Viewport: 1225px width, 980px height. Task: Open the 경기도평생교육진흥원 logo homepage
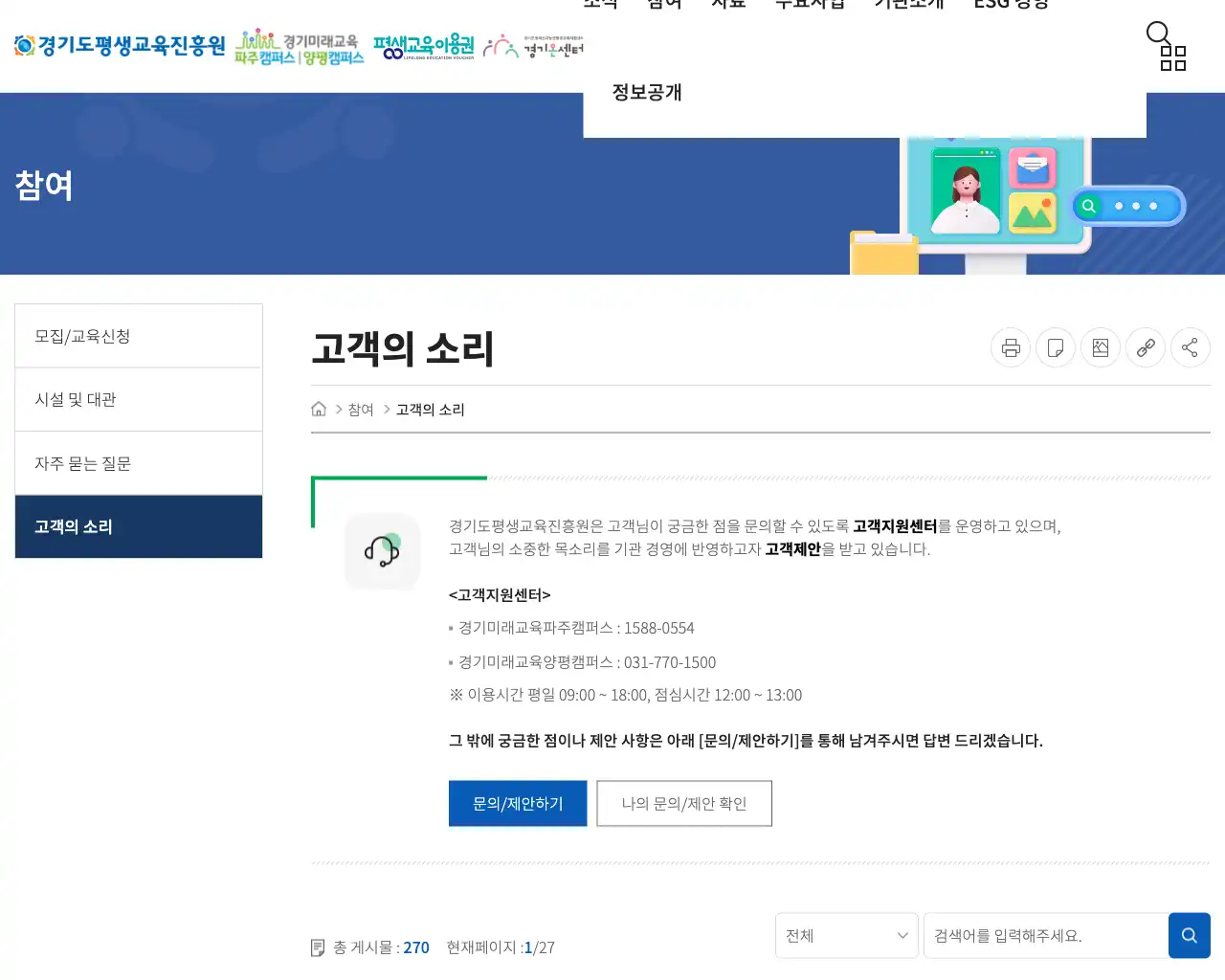point(120,45)
